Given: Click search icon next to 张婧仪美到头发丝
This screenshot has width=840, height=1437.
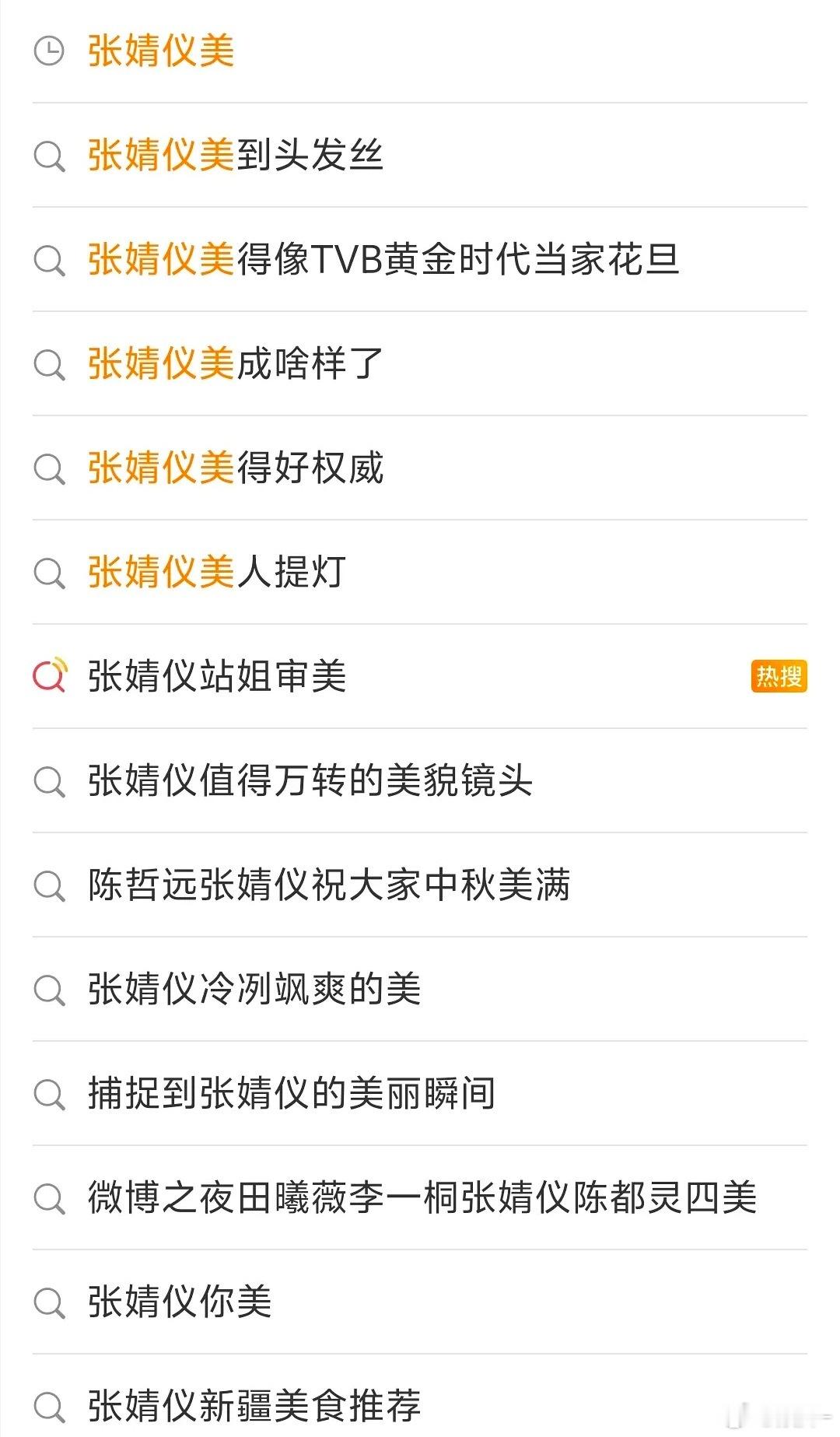Looking at the screenshot, I should [x=49, y=155].
